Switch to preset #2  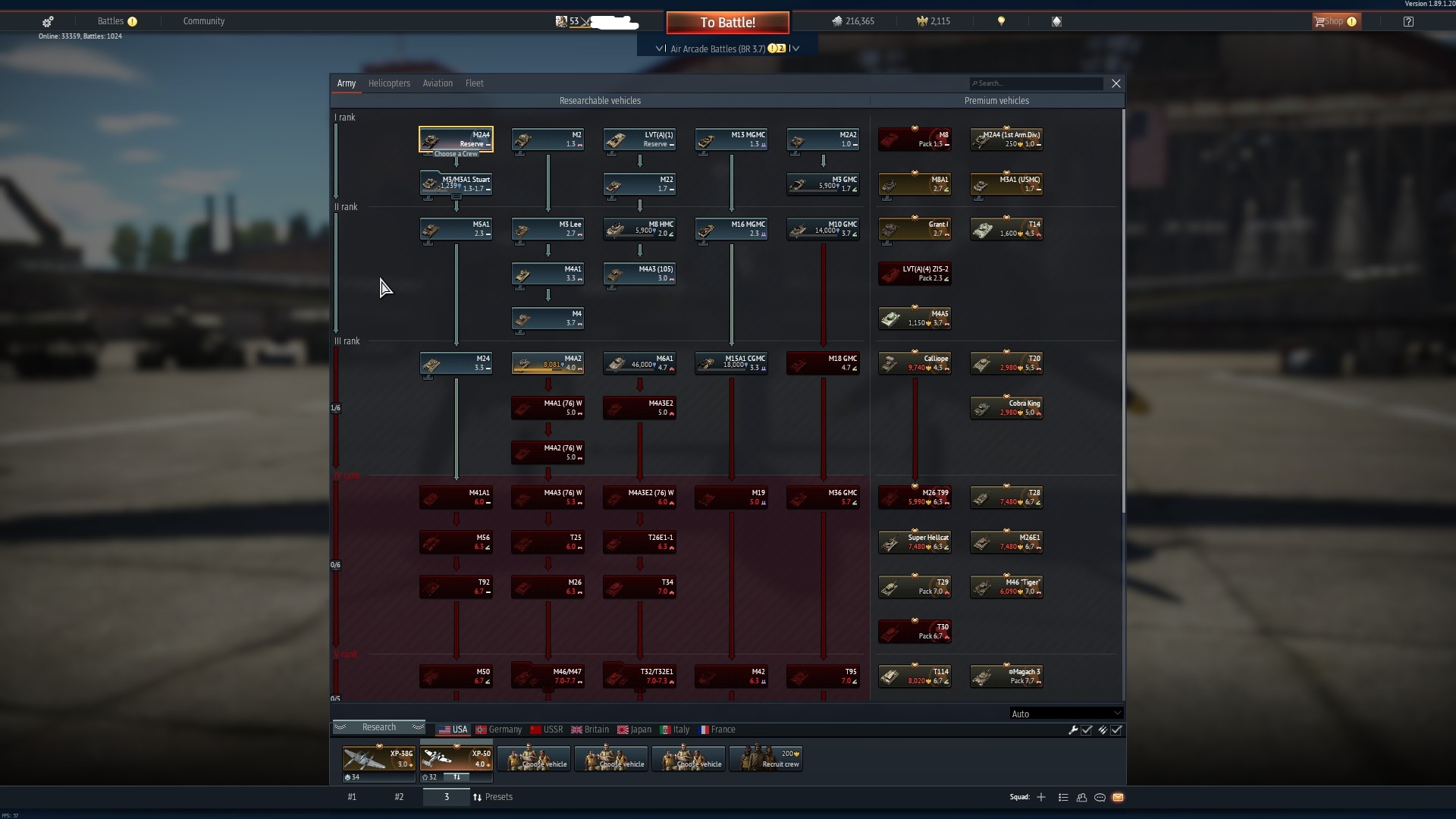399,797
